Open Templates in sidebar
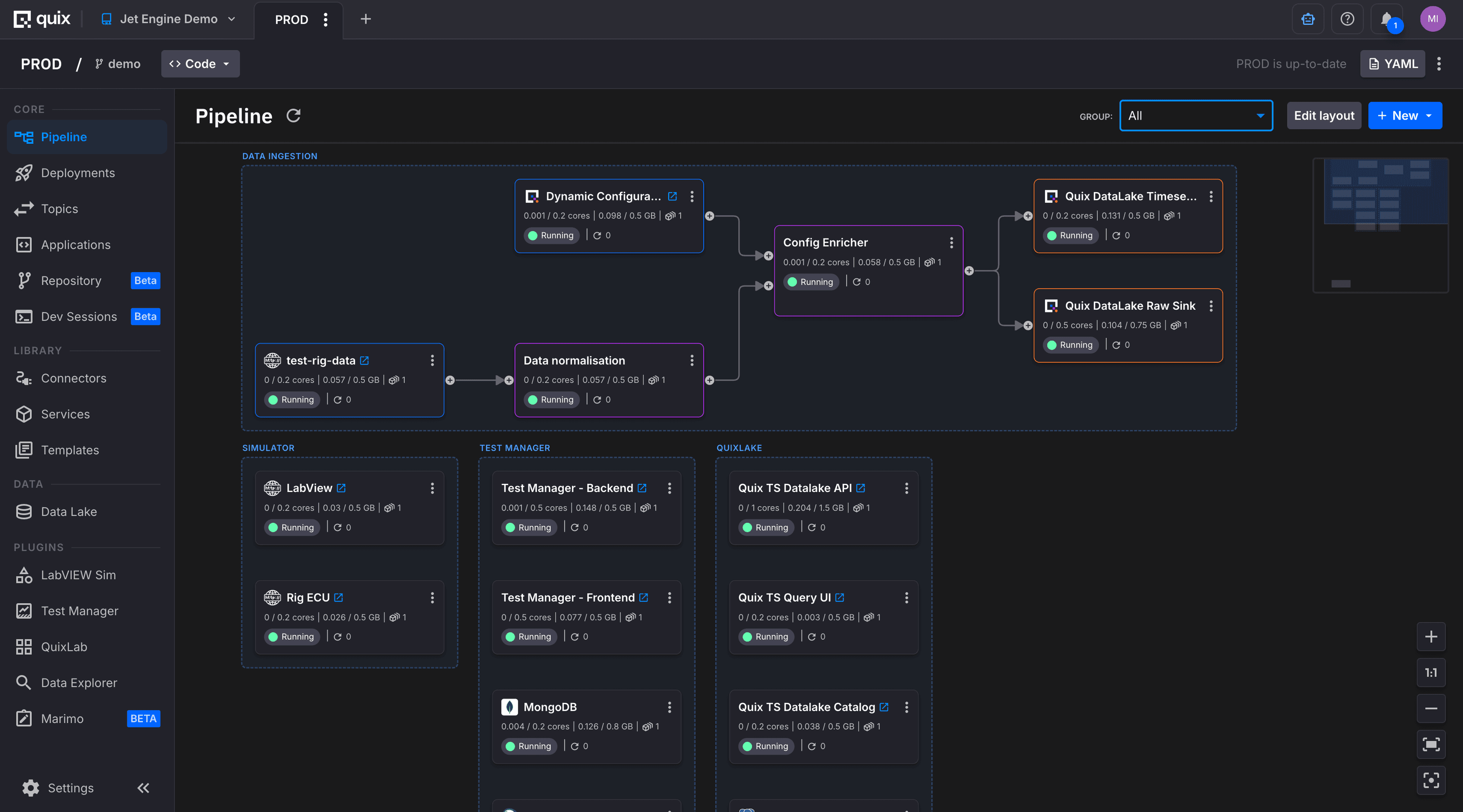Image resolution: width=1463 pixels, height=812 pixels. 87,450
